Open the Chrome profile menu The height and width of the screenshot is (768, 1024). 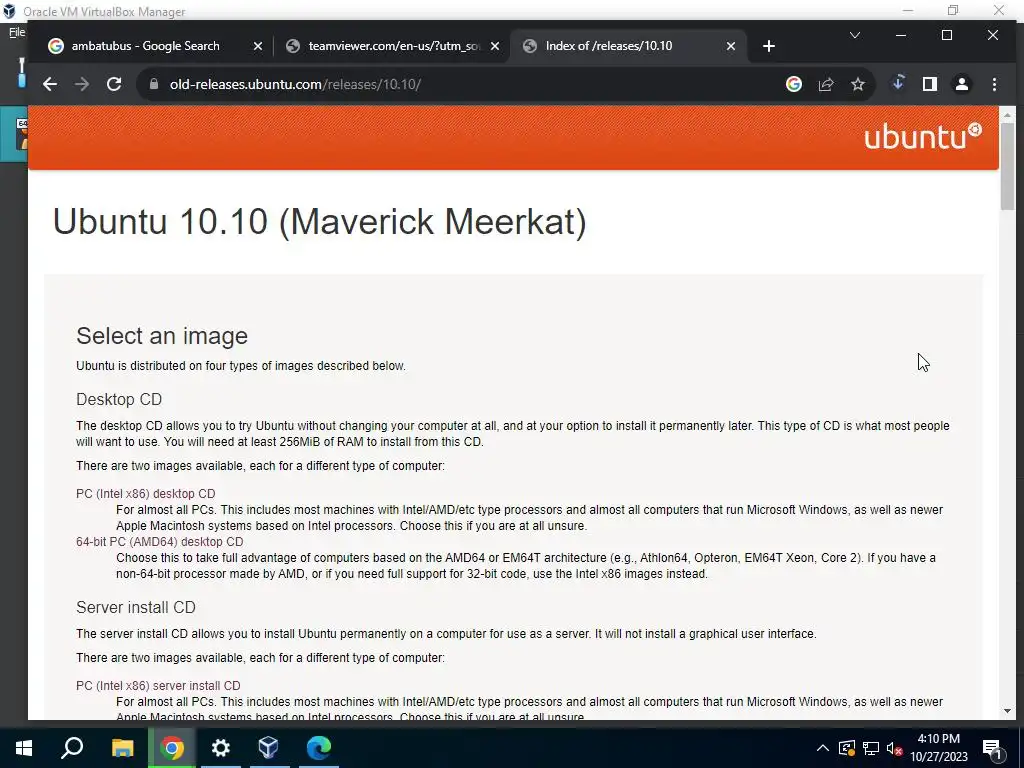point(962,84)
